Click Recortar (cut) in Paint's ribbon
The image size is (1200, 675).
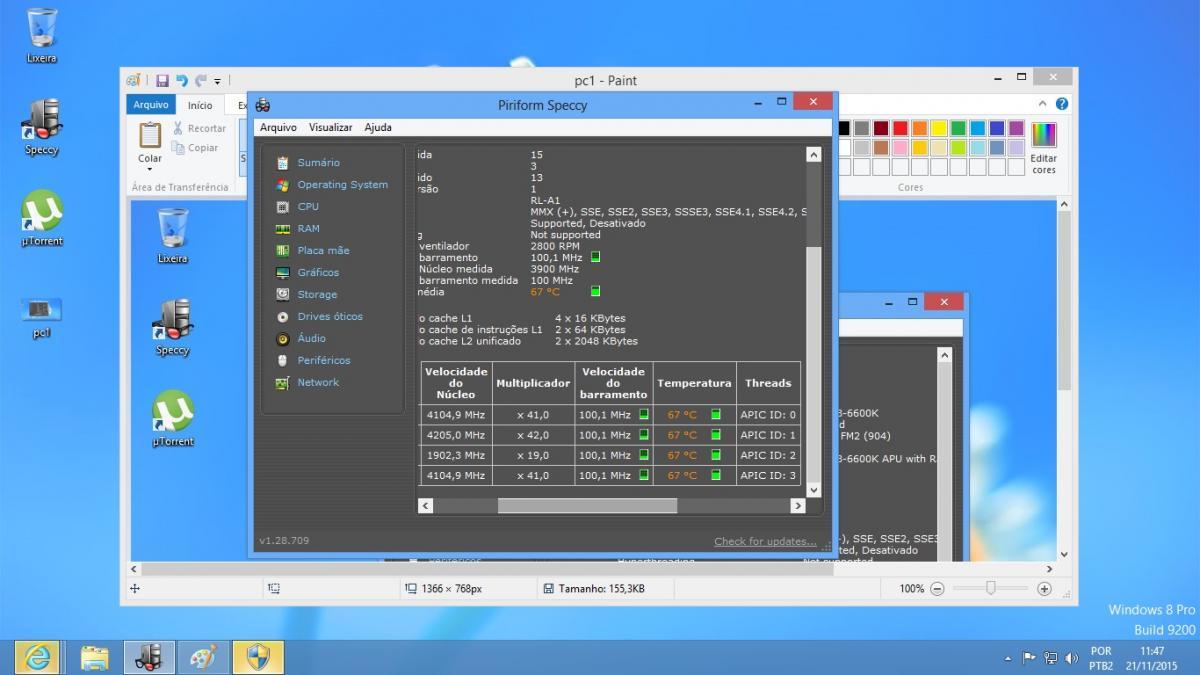[199, 128]
